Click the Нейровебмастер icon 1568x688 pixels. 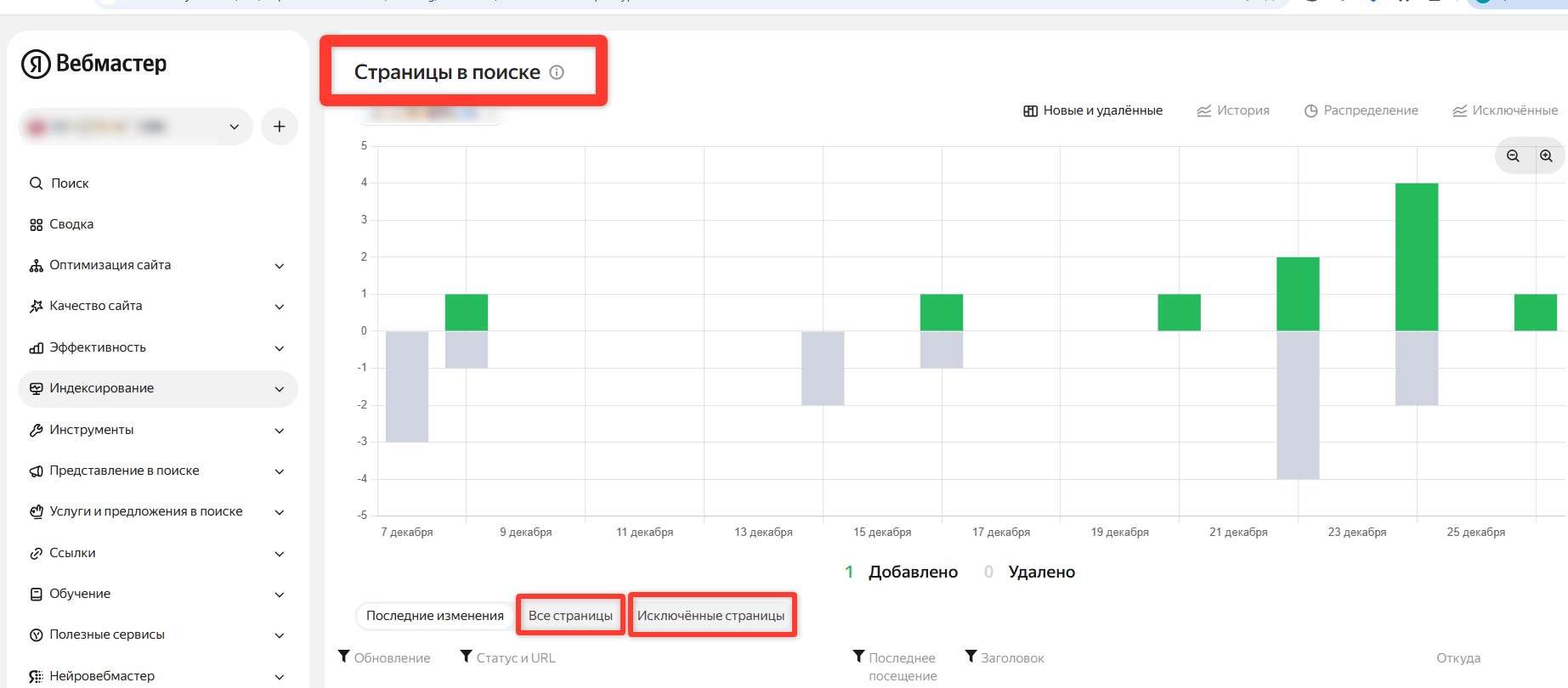36,677
